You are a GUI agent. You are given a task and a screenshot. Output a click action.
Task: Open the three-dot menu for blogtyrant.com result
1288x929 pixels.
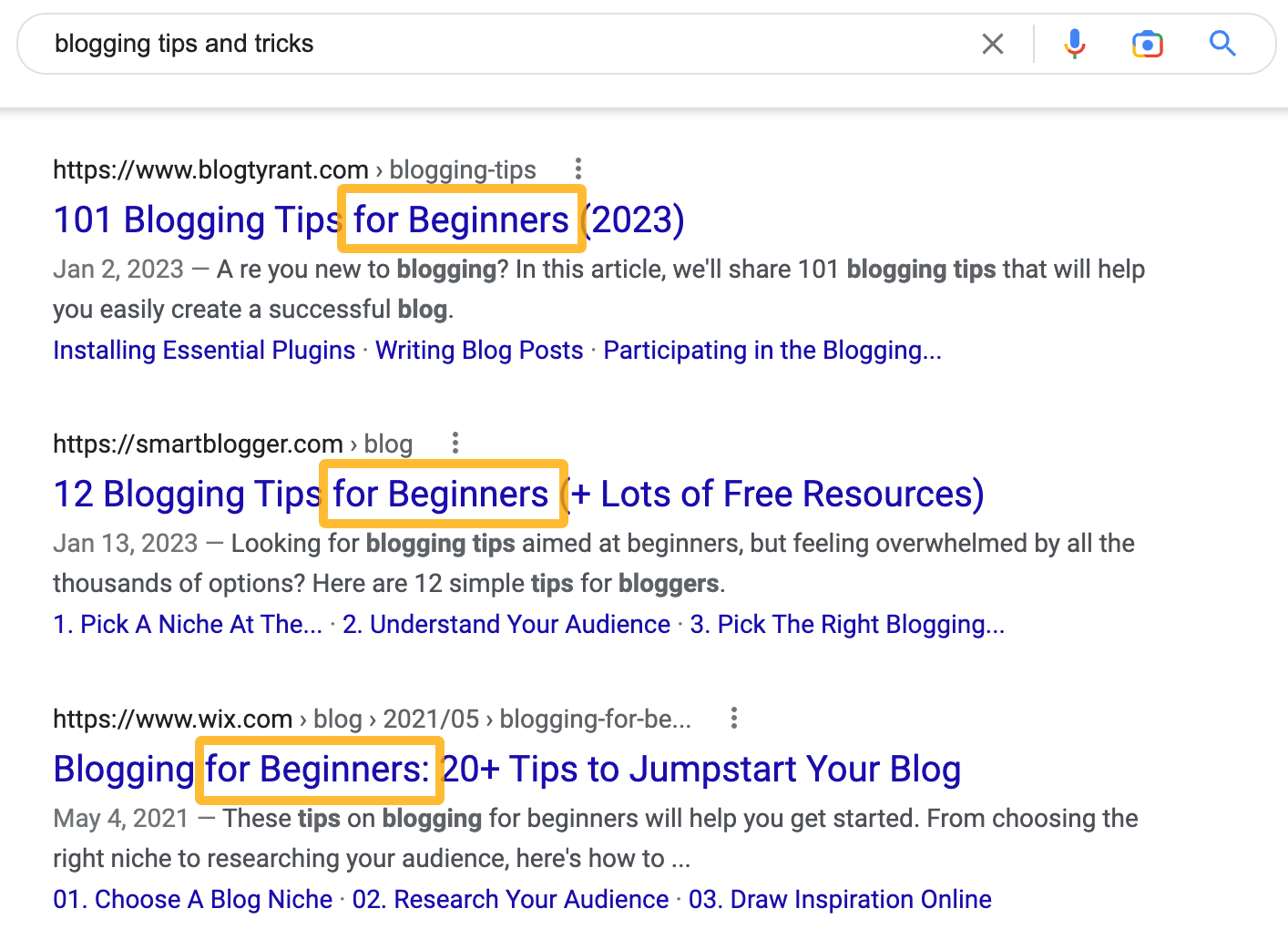578,168
